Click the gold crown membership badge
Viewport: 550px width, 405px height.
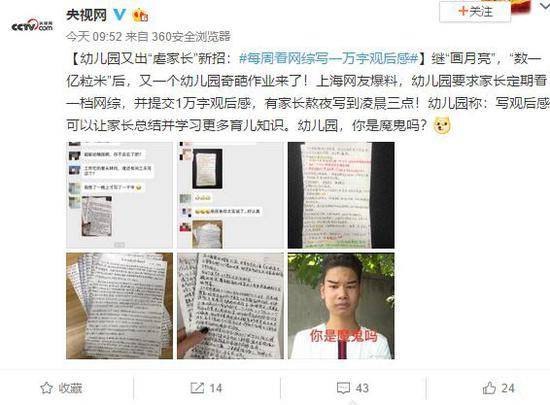pos(140,15)
